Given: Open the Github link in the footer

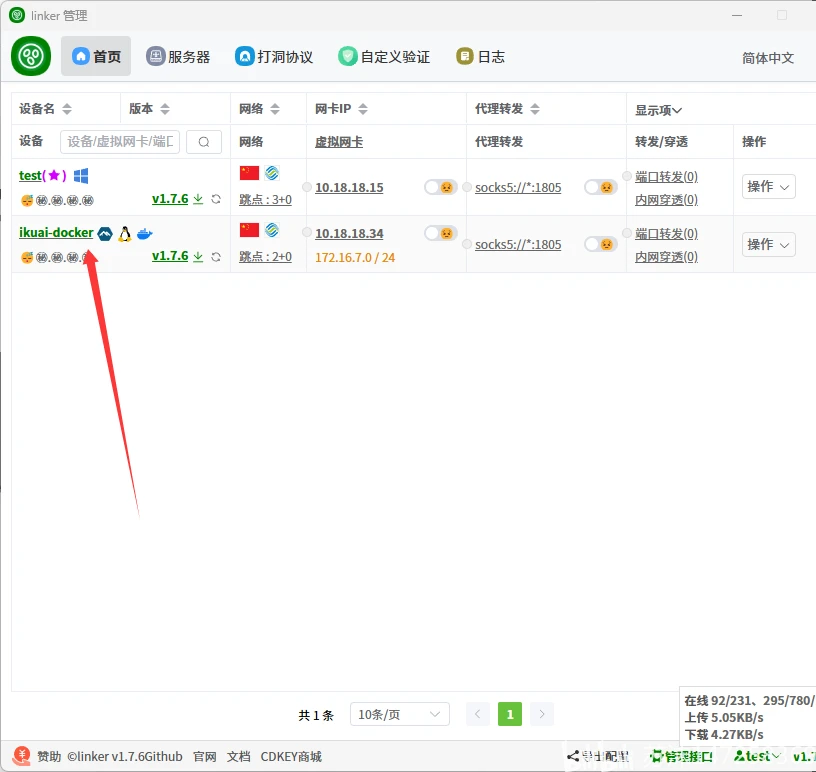Looking at the screenshot, I should coord(163,756).
